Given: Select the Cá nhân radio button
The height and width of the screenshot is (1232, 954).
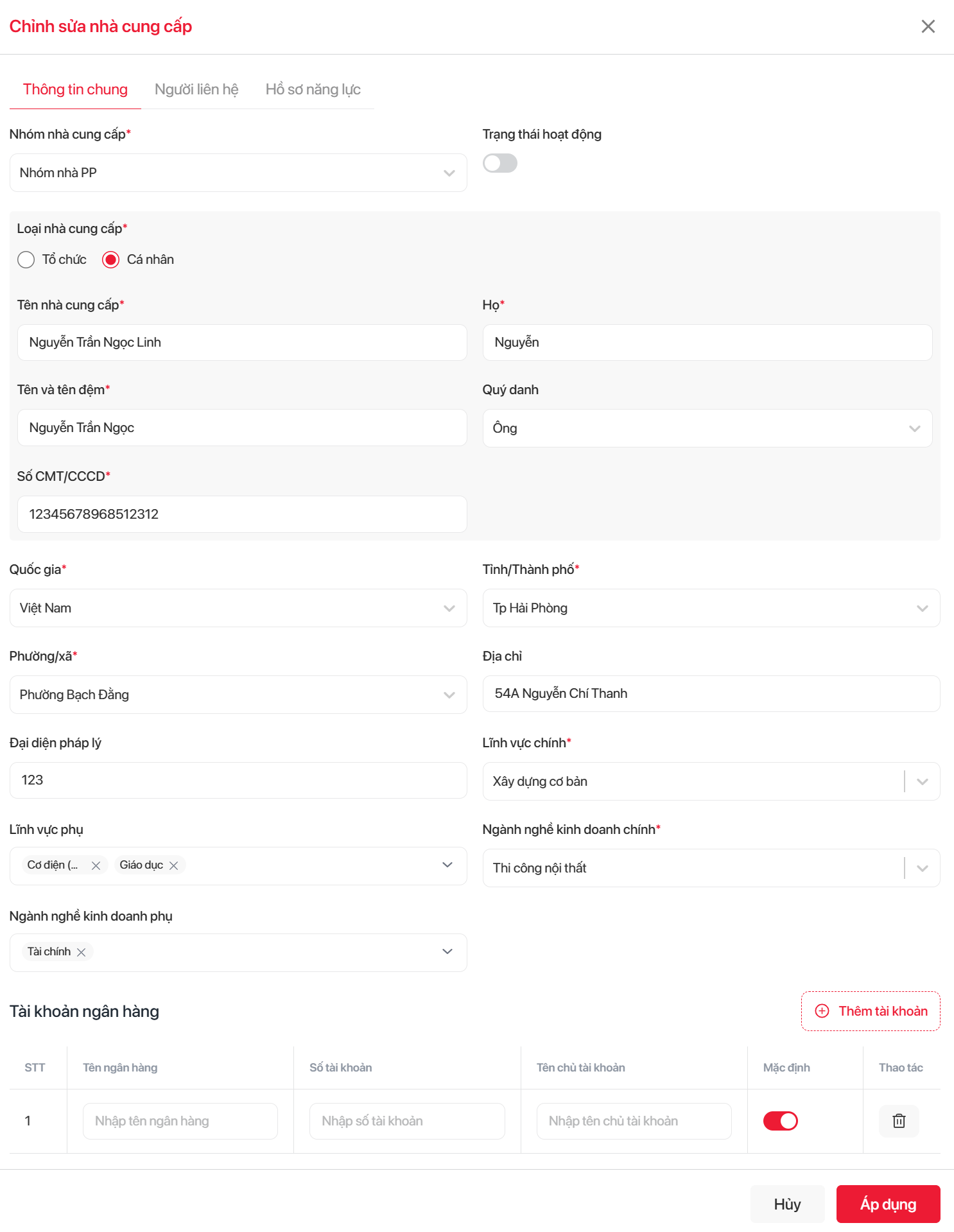Looking at the screenshot, I should click(111, 259).
